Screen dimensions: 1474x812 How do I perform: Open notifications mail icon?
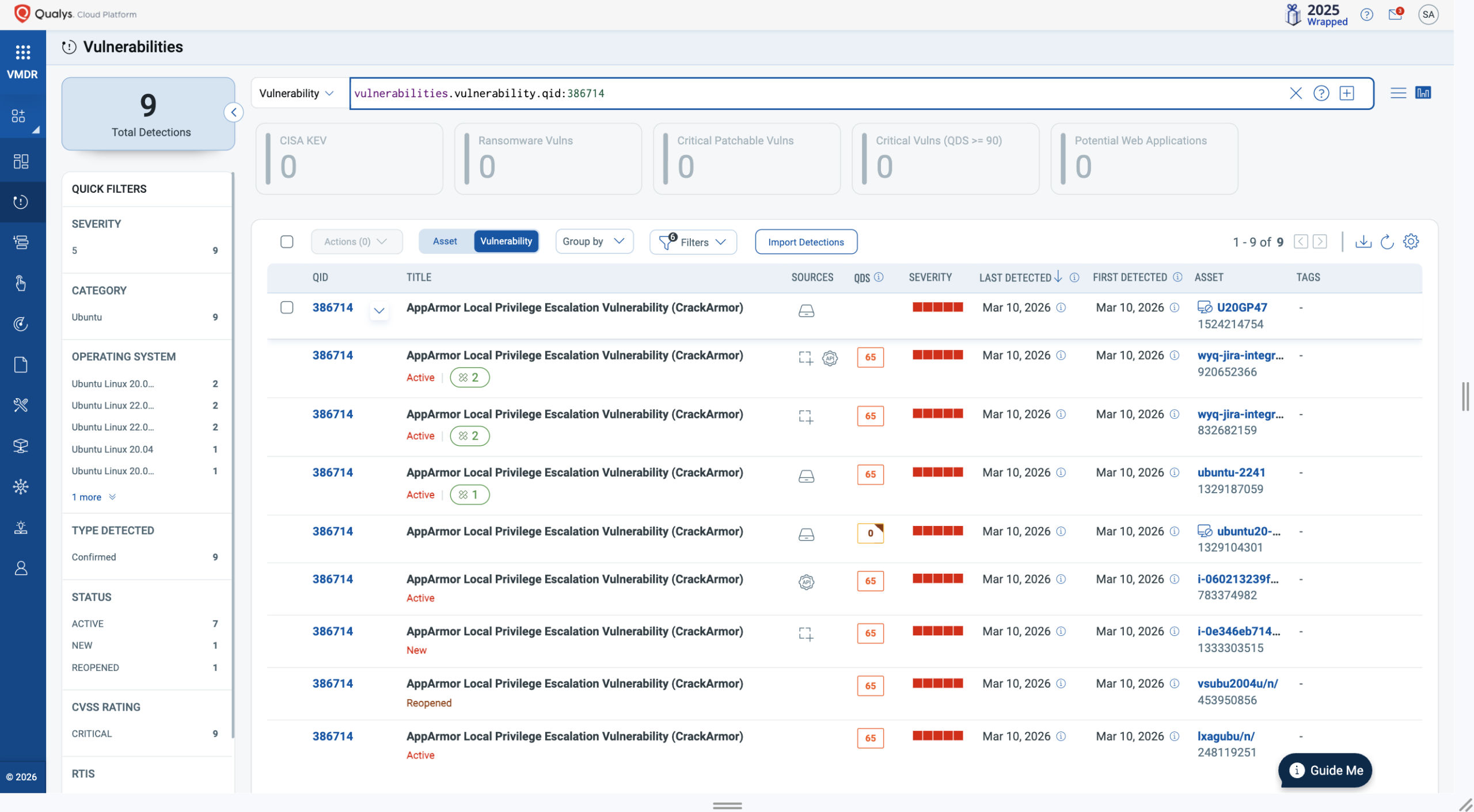1395,14
